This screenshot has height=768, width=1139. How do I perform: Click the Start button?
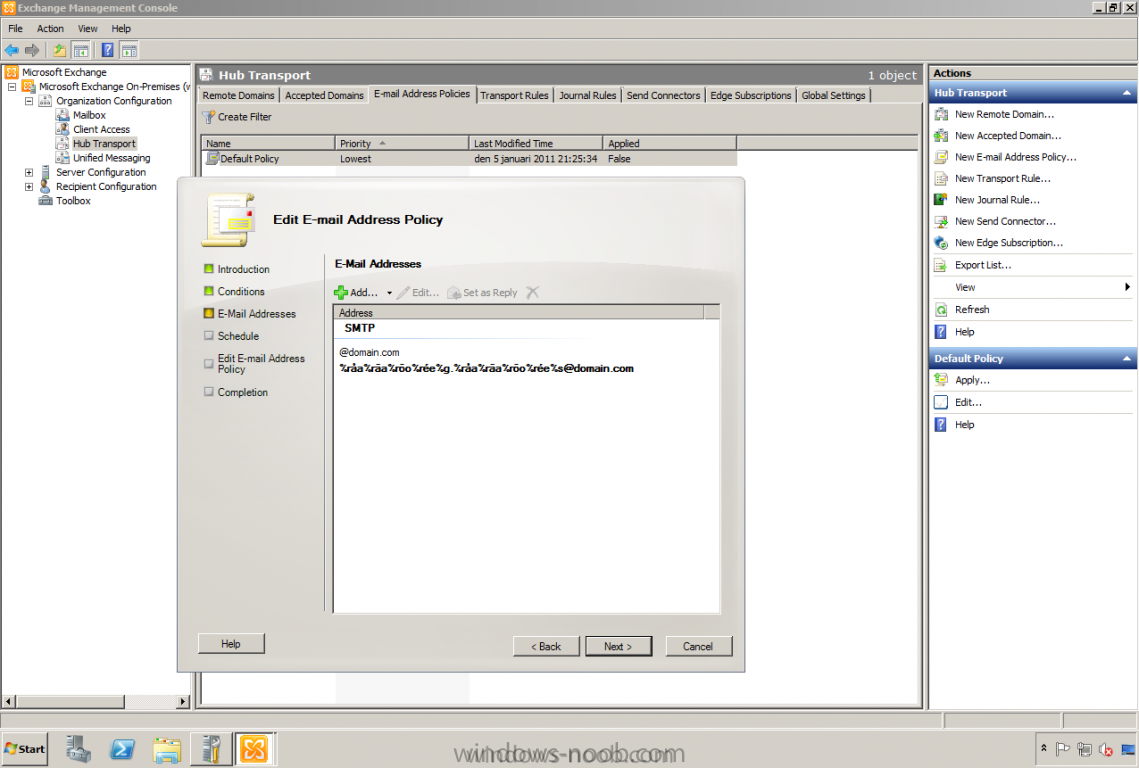pos(25,749)
